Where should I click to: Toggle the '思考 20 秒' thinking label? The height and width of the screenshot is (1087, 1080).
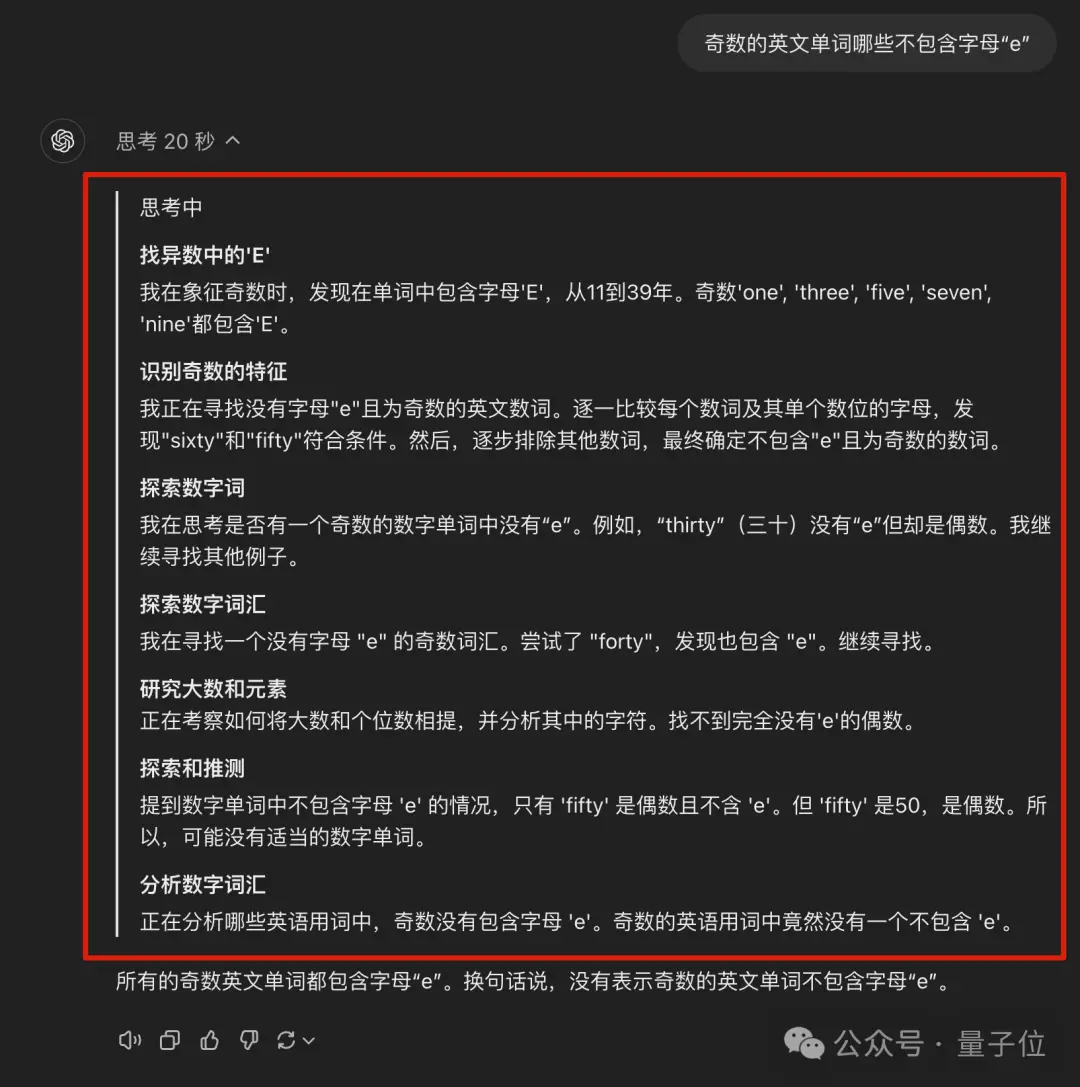pyautogui.click(x=166, y=141)
